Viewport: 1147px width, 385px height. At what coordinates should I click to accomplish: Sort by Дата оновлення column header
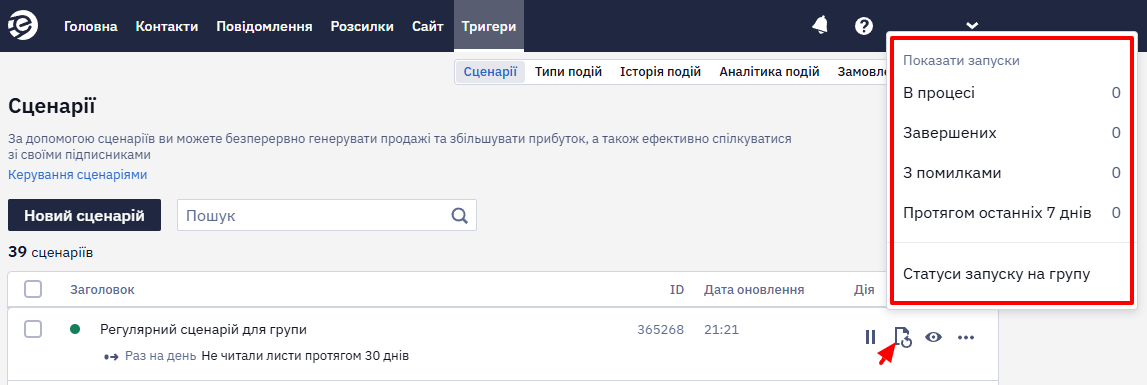pos(754,289)
